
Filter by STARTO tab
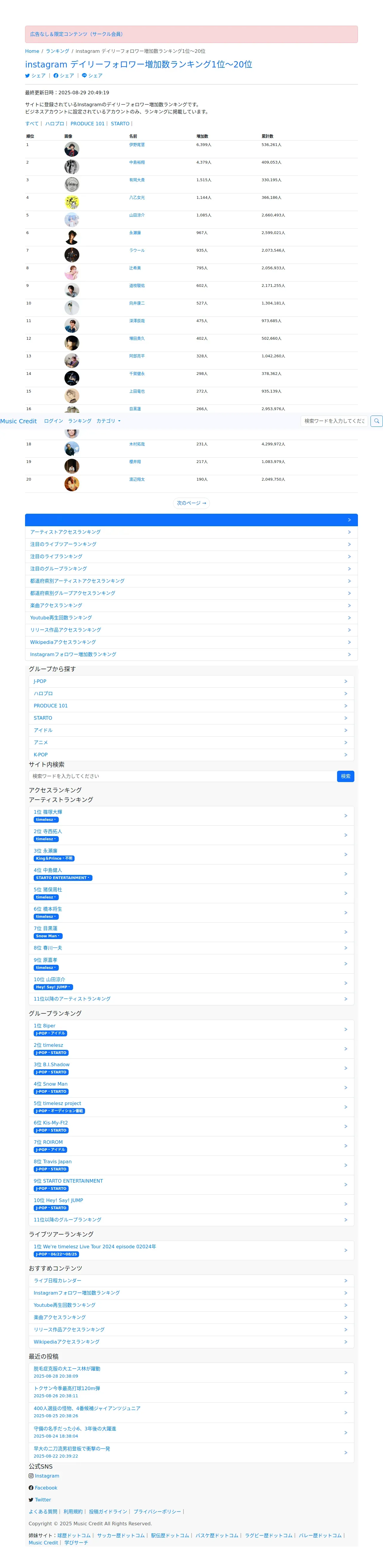120,124
